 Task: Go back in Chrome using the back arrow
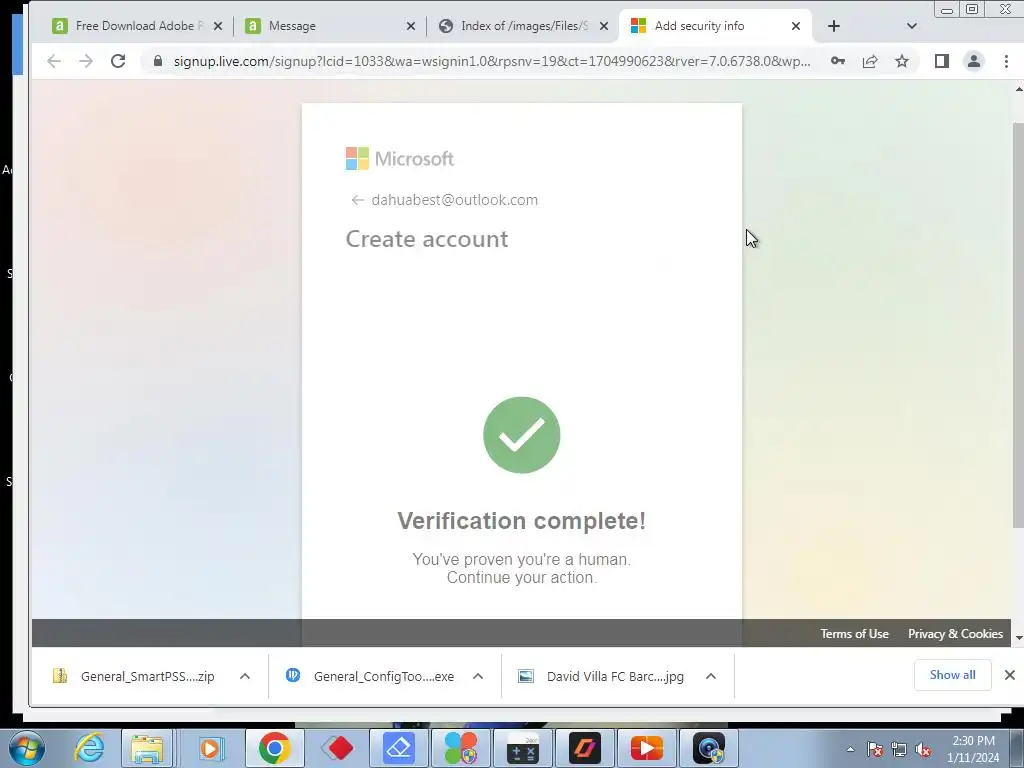tap(54, 61)
